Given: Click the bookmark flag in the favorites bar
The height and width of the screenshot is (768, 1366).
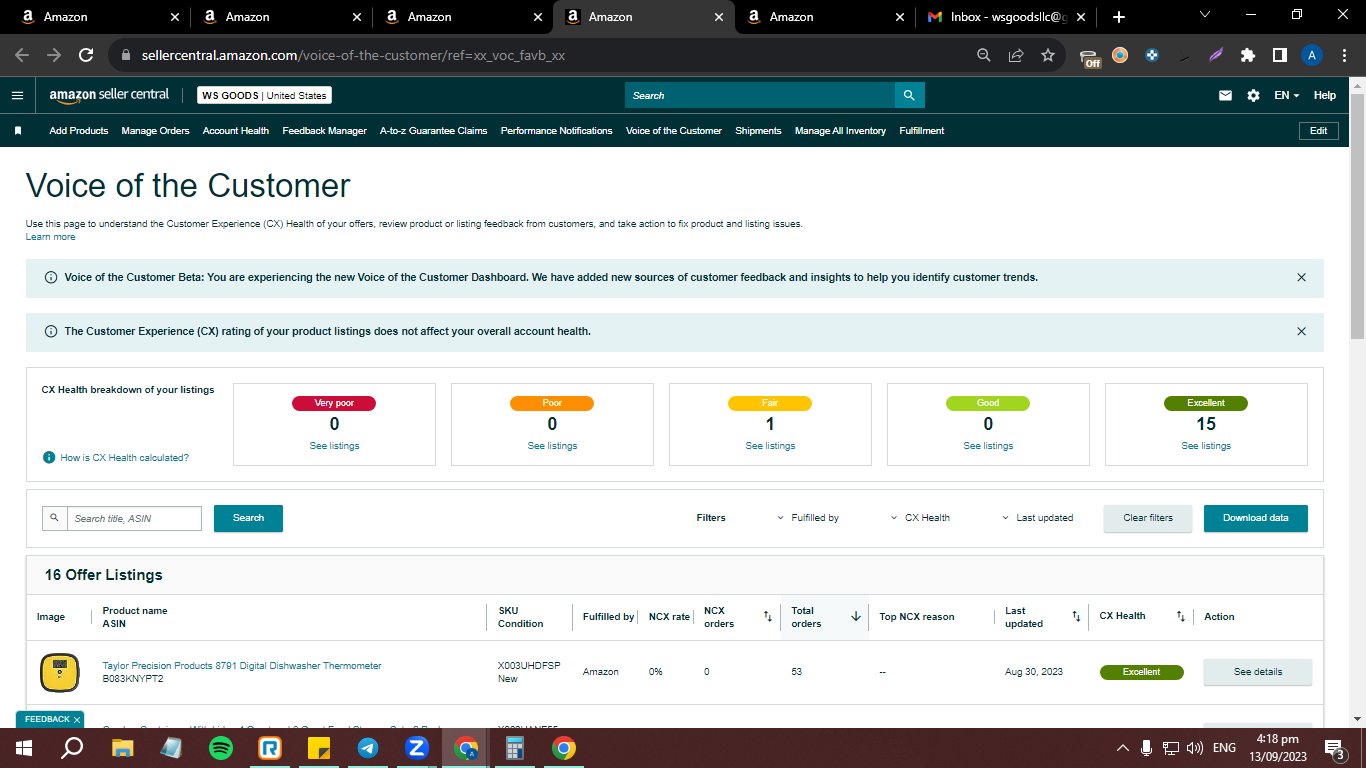Looking at the screenshot, I should (18, 131).
